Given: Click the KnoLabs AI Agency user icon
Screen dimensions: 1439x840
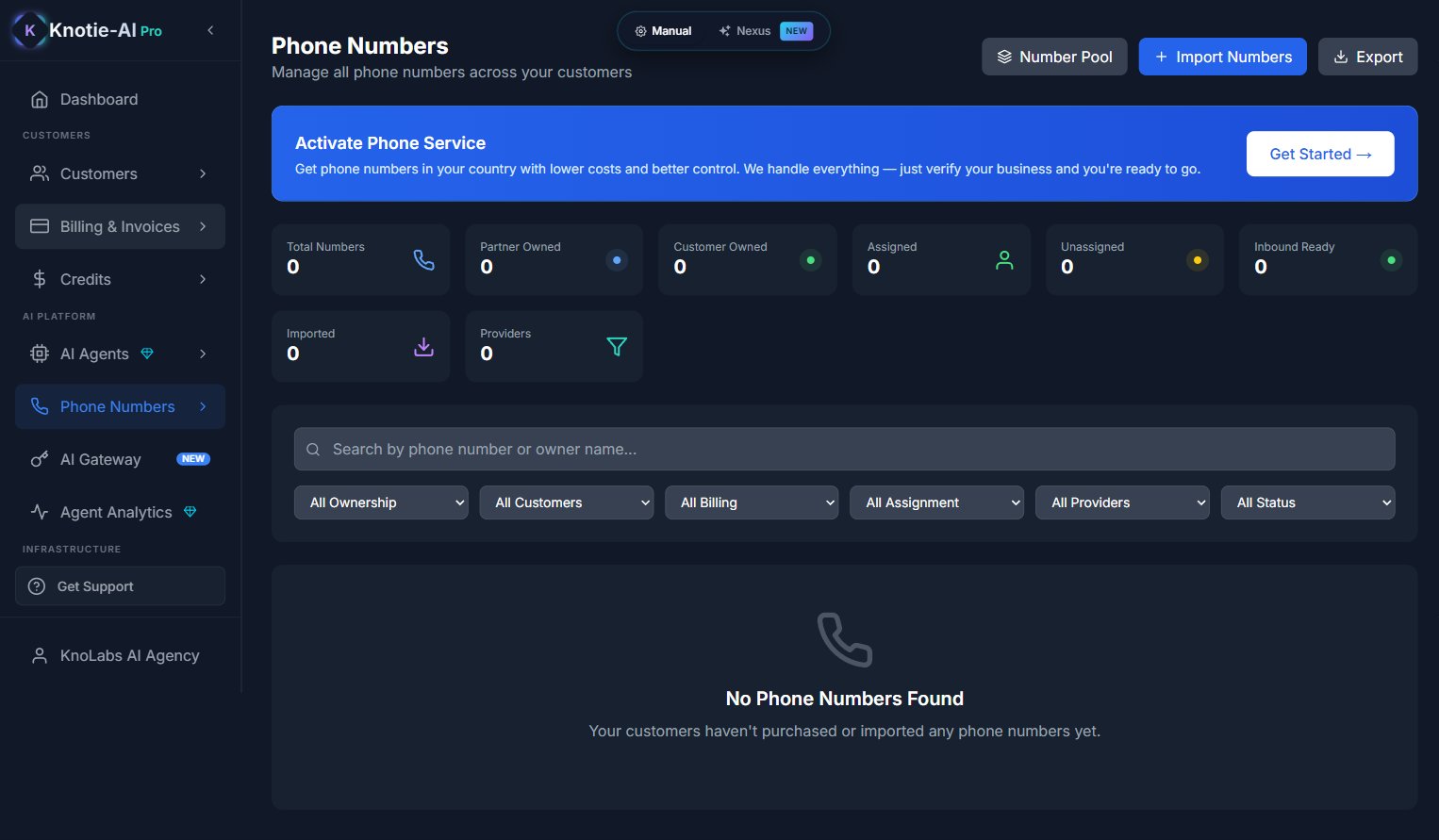Looking at the screenshot, I should (x=40, y=655).
